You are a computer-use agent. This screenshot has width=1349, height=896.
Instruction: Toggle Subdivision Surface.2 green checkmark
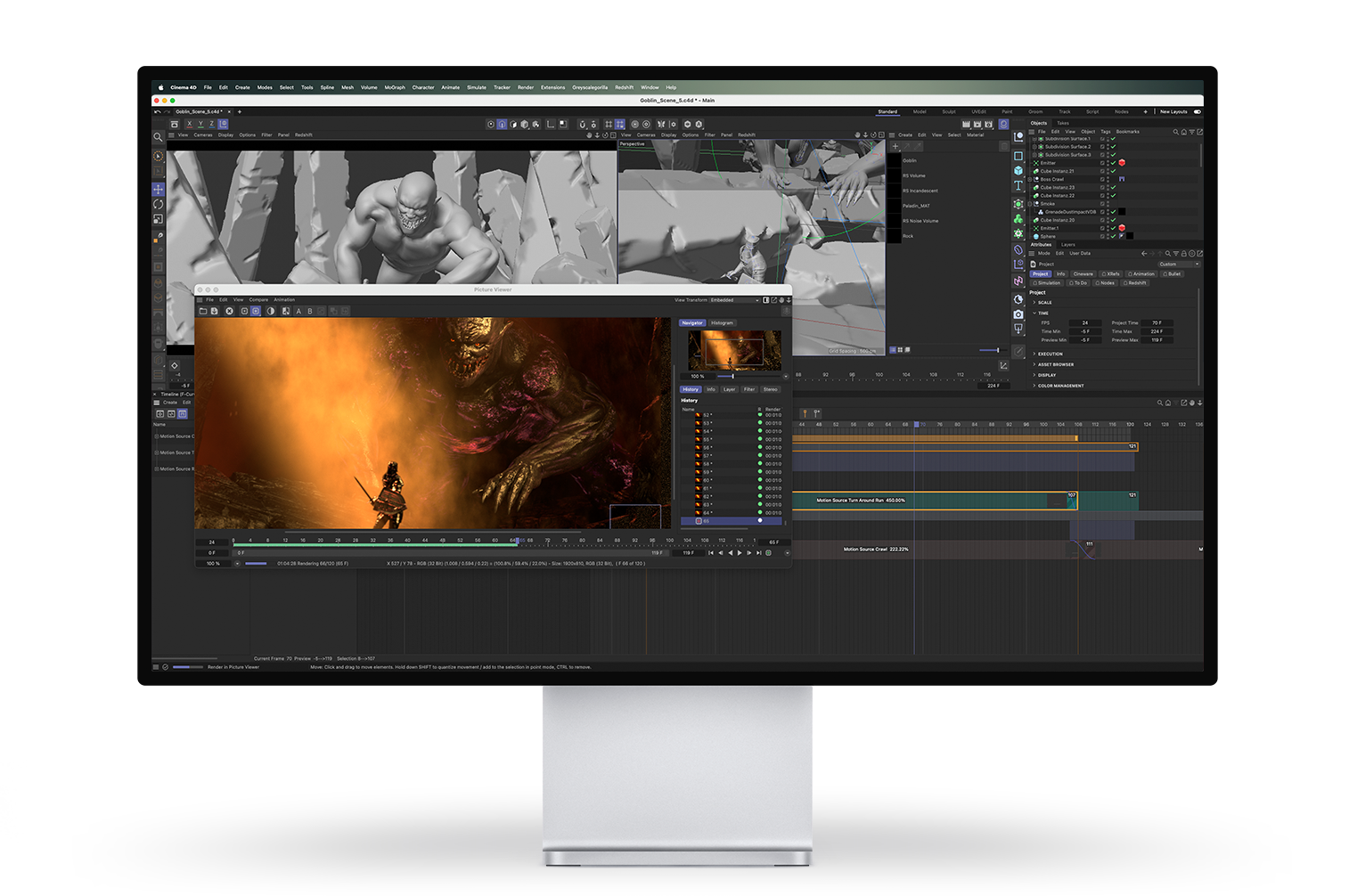point(1113,147)
